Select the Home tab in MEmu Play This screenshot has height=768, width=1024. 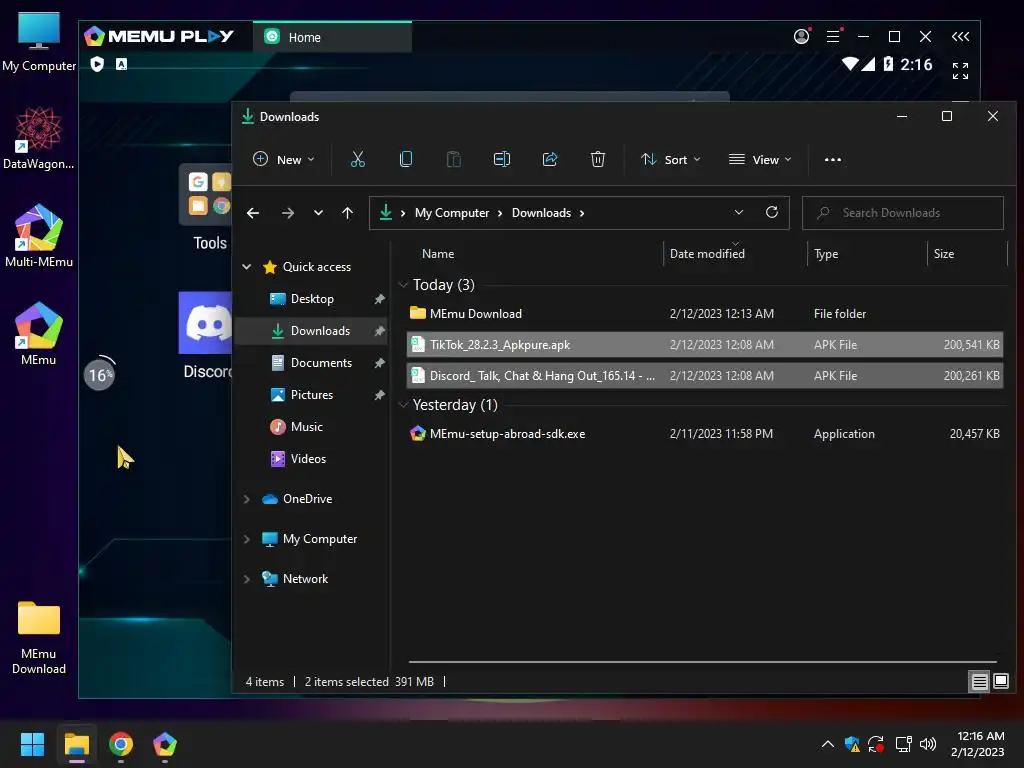(332, 37)
